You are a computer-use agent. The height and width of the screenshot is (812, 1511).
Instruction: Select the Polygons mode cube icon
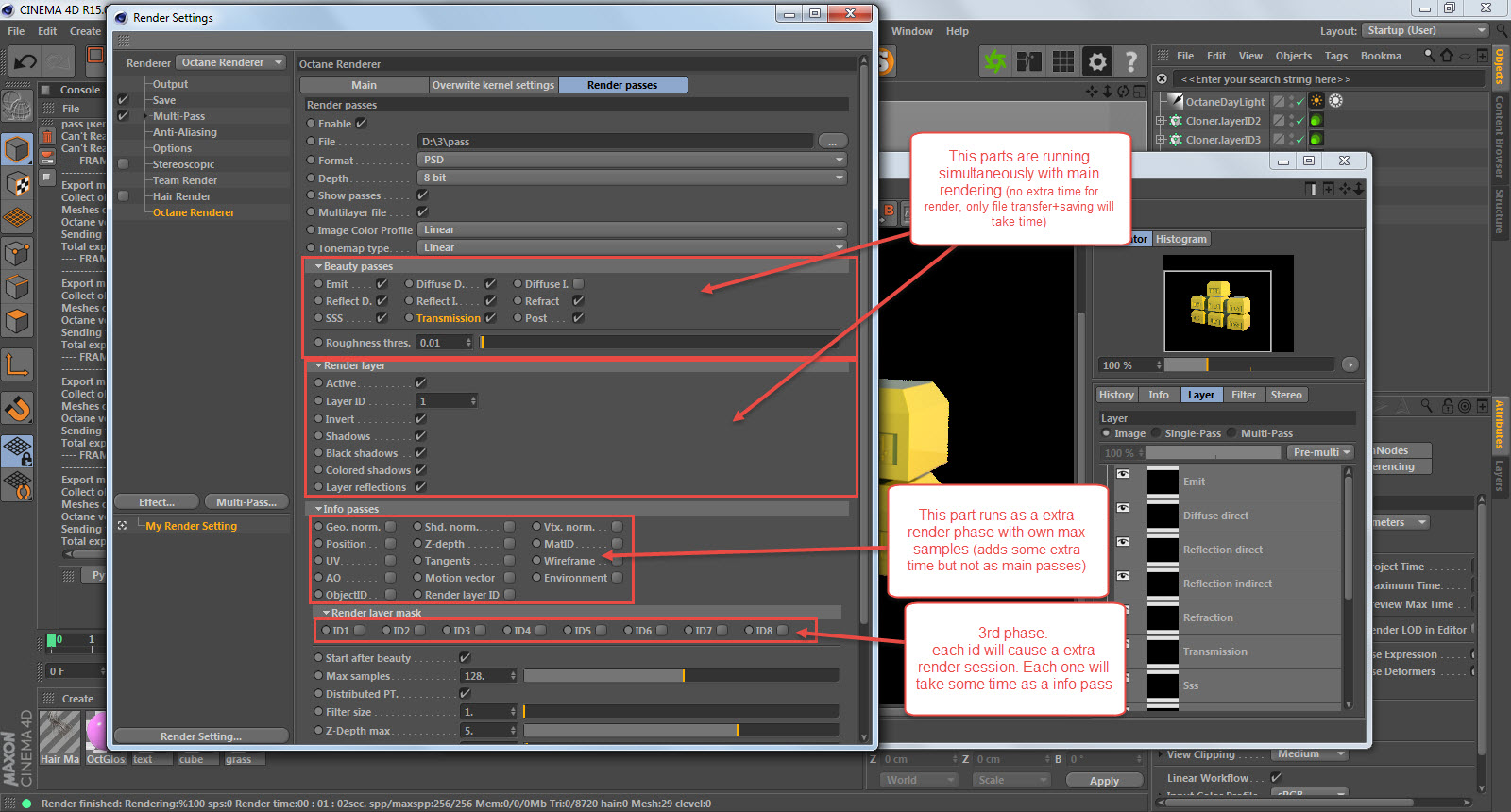[17, 322]
